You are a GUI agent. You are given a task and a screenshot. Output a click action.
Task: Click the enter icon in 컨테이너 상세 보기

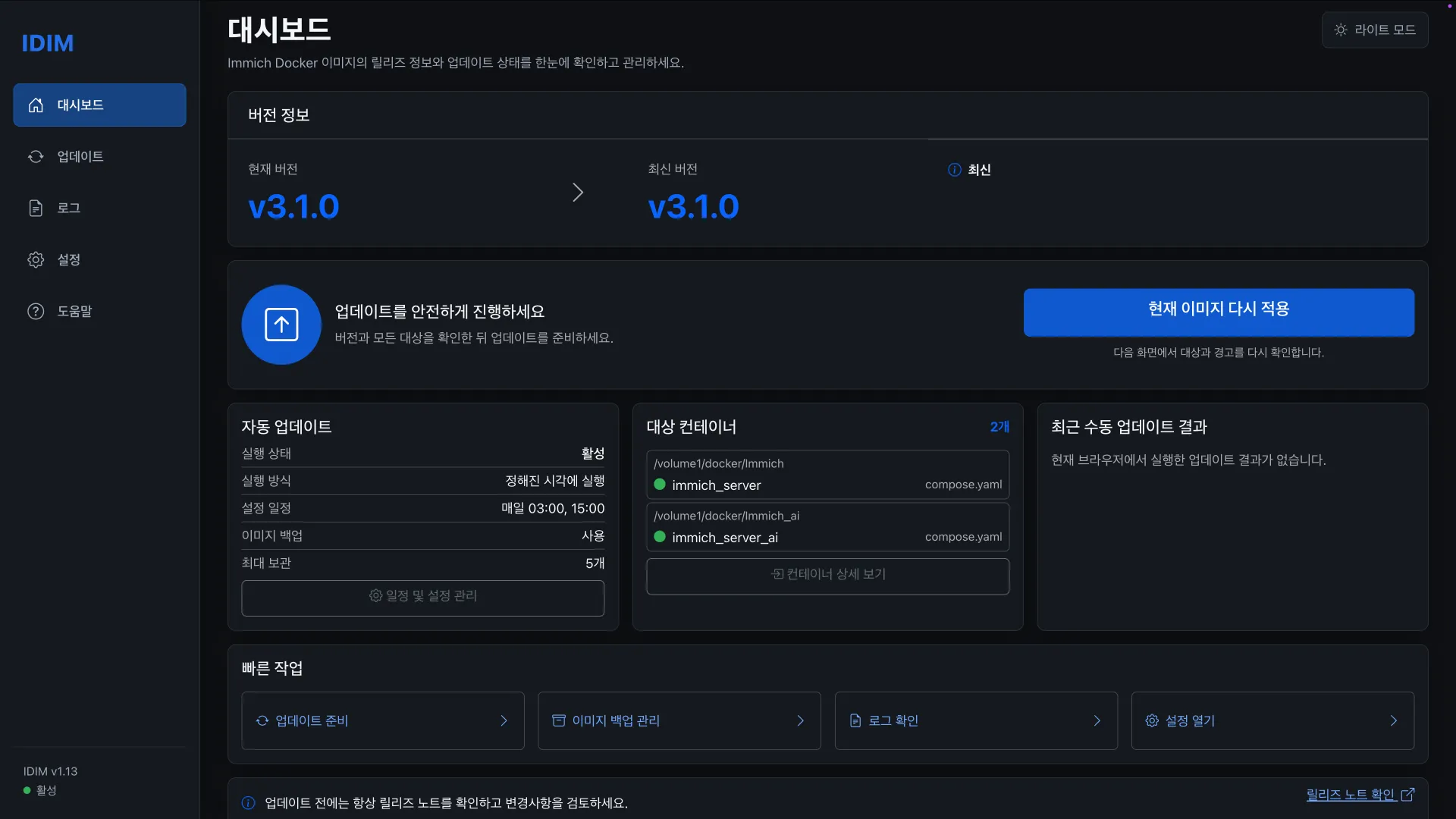777,574
